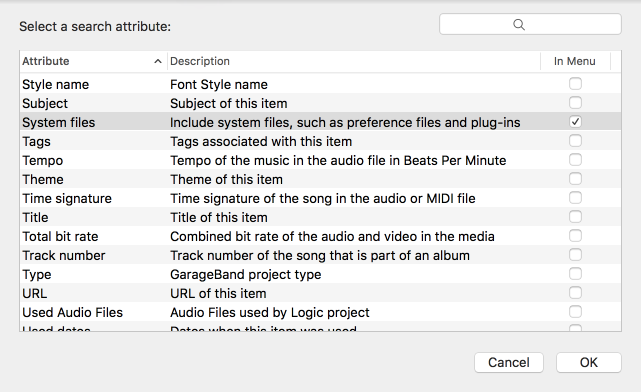Focus the attribute search field
The image size is (641, 392).
click(530, 25)
